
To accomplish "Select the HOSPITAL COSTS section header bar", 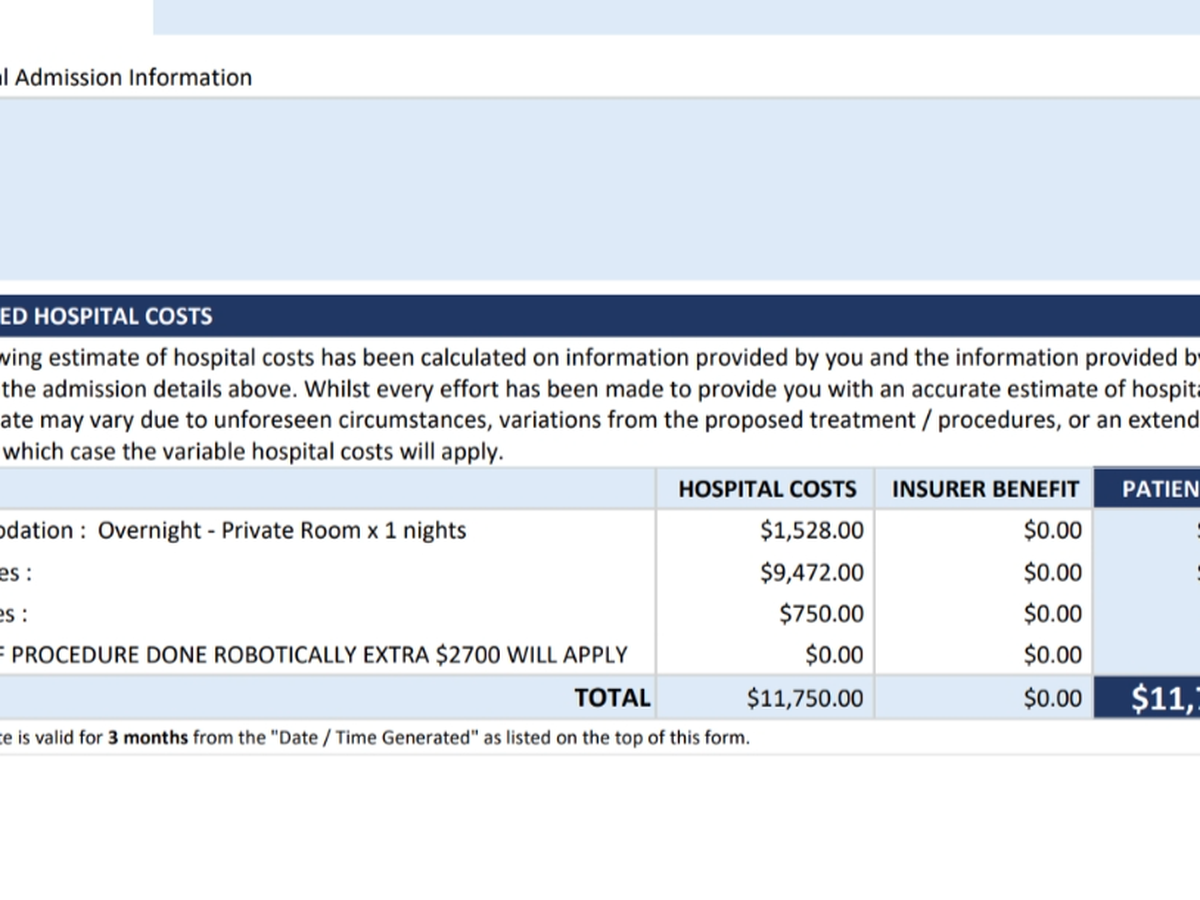I will 600,316.
